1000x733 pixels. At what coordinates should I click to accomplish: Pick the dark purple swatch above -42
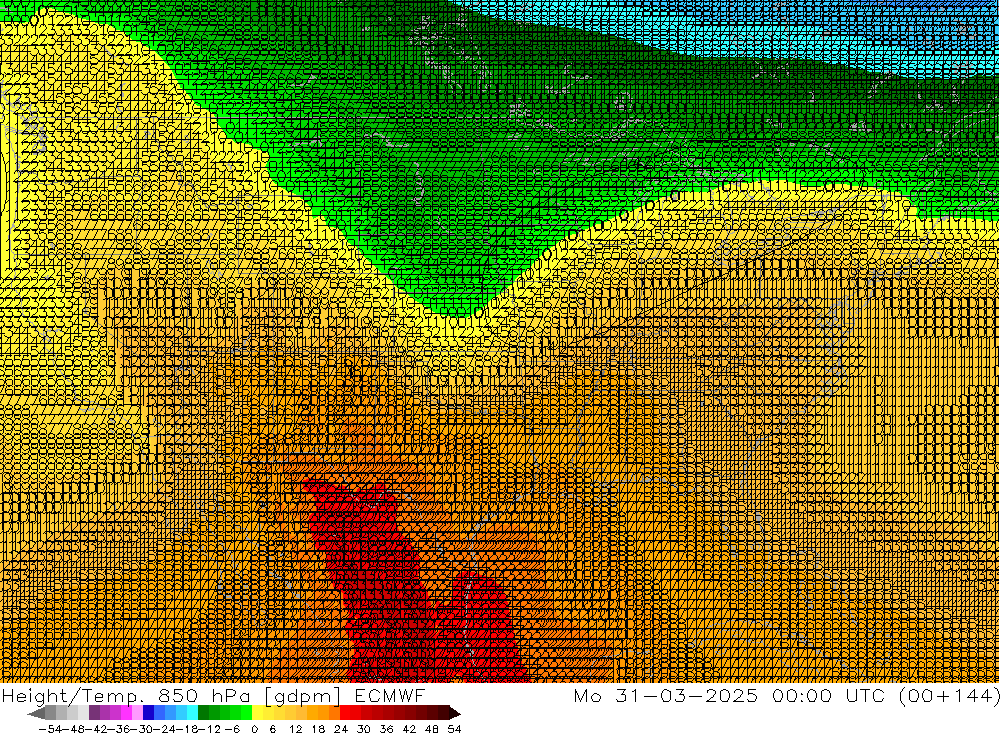94,713
